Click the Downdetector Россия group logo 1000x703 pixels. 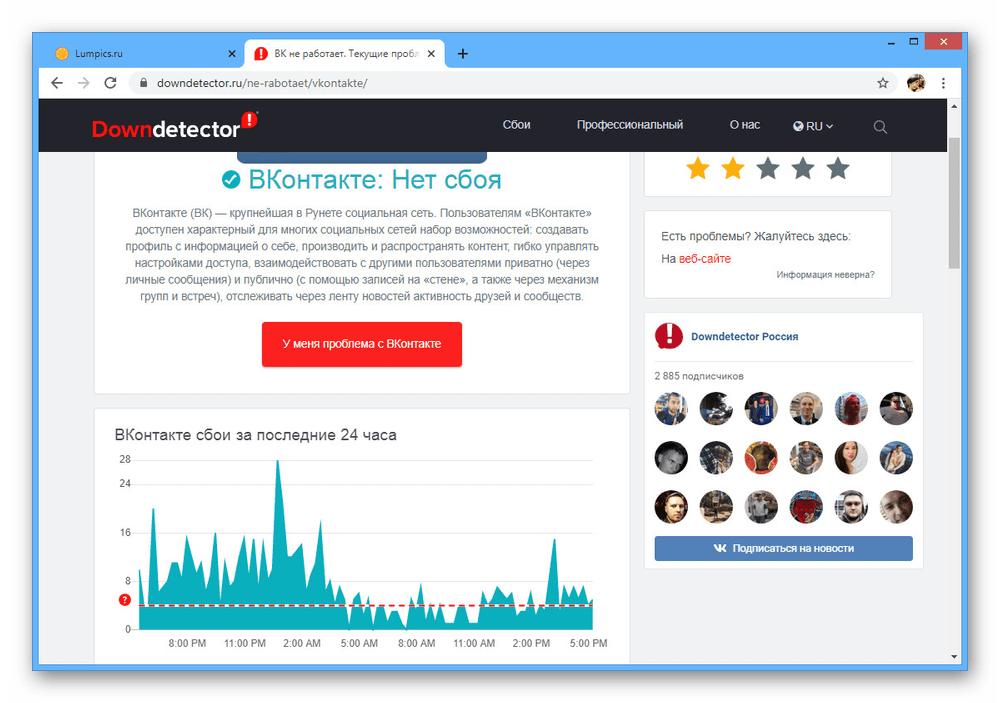click(669, 336)
